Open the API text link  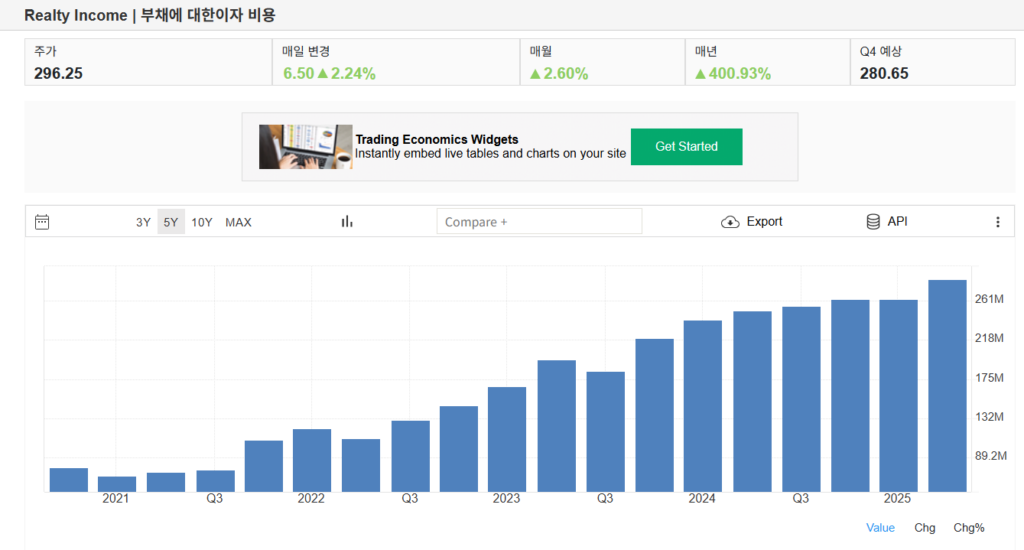pyautogui.click(x=897, y=222)
